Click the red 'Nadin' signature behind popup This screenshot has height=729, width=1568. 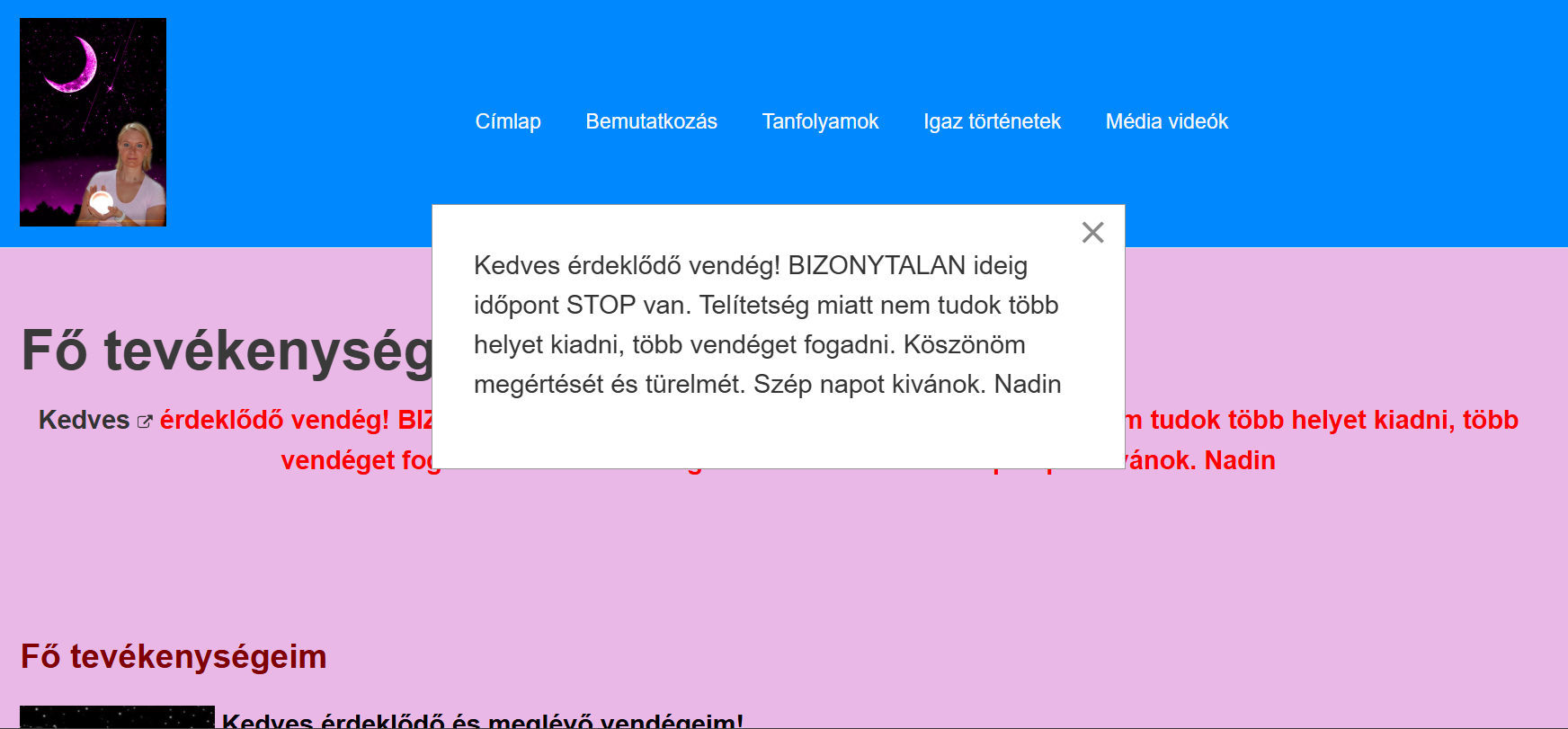pyautogui.click(x=1239, y=460)
